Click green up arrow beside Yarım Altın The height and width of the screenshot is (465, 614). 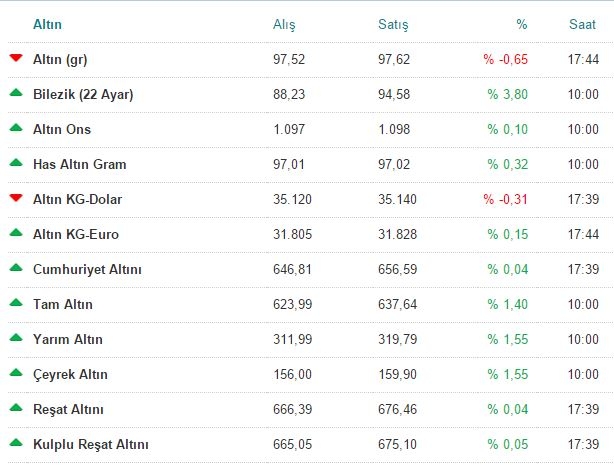point(16,338)
